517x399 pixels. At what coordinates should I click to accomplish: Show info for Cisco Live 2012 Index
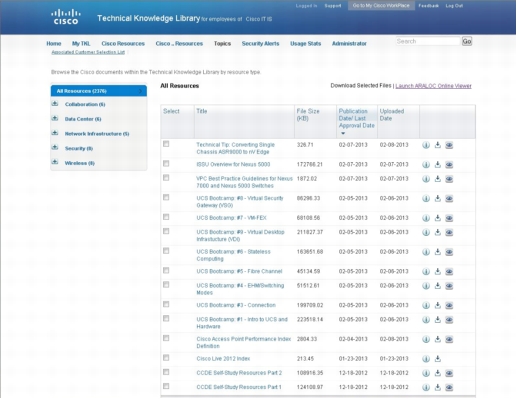pyautogui.click(x=426, y=359)
